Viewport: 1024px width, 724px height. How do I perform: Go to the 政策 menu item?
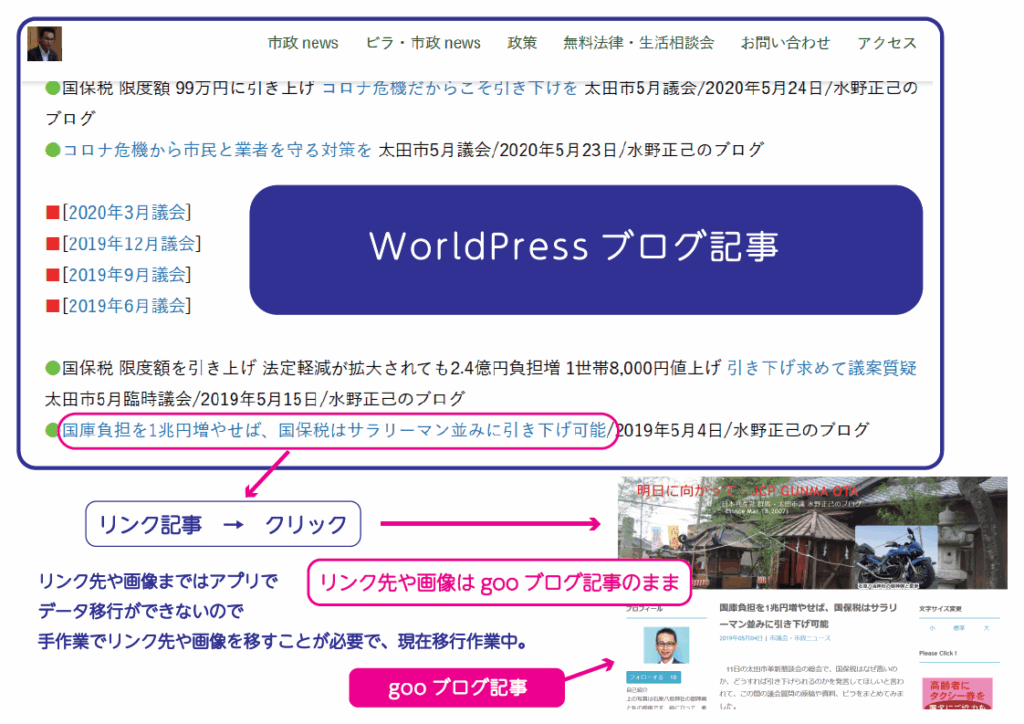coord(522,43)
